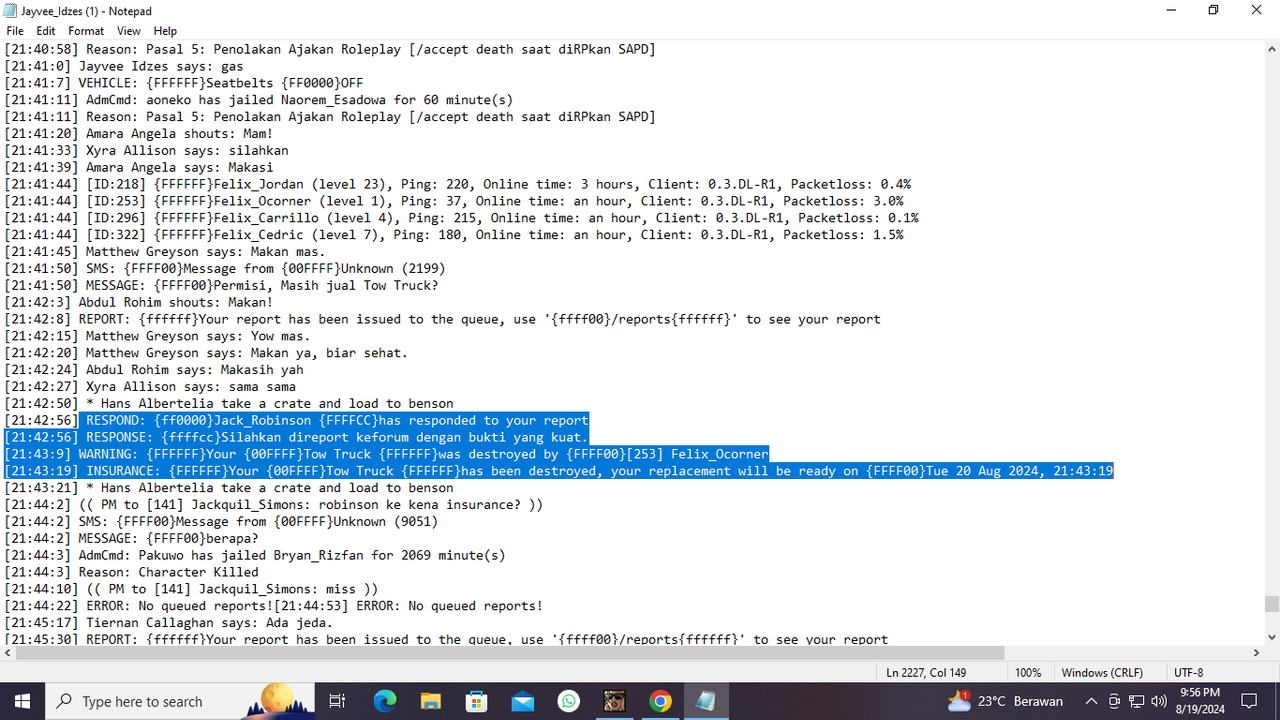The image size is (1280, 720).
Task: Click 'Pakuwo has jailed Bryan_Rizfan' line
Action: (x=255, y=555)
